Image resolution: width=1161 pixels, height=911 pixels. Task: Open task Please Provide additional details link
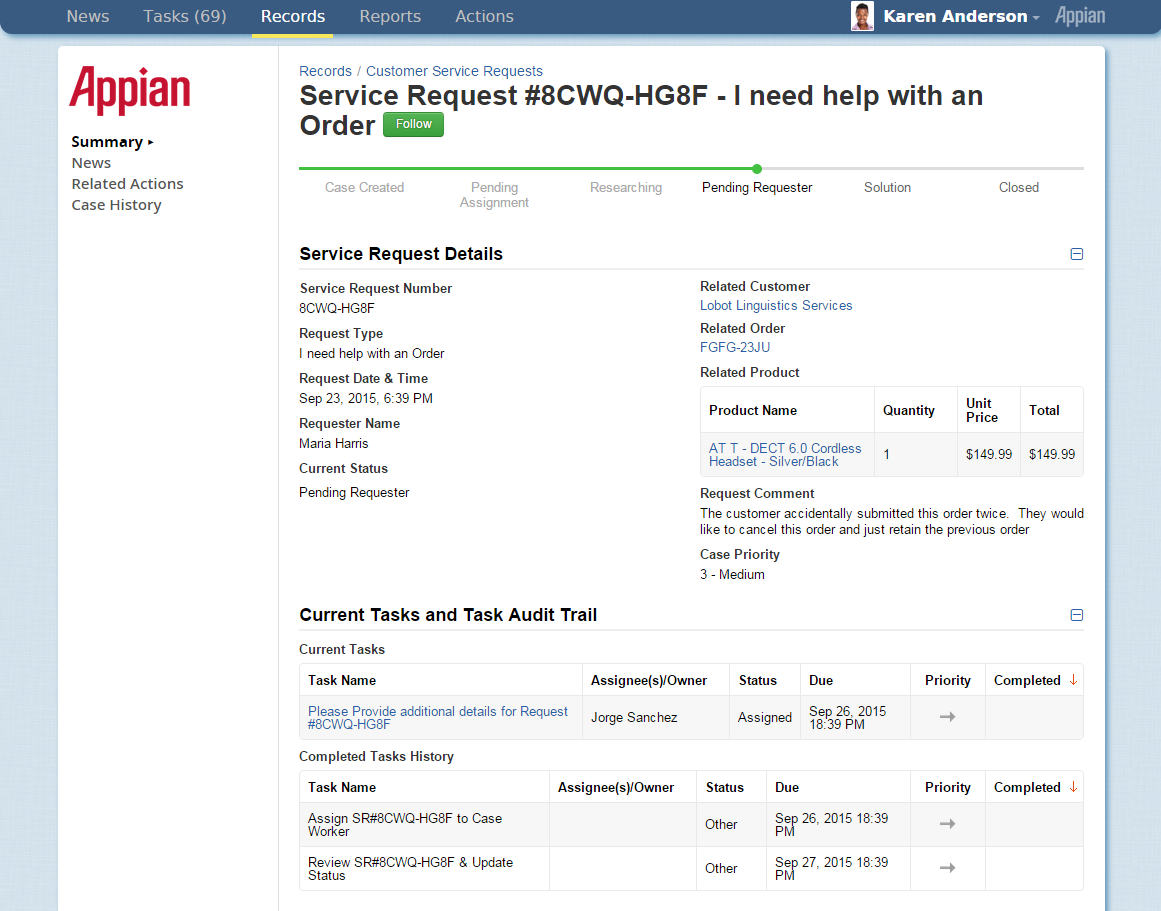pyautogui.click(x=438, y=718)
